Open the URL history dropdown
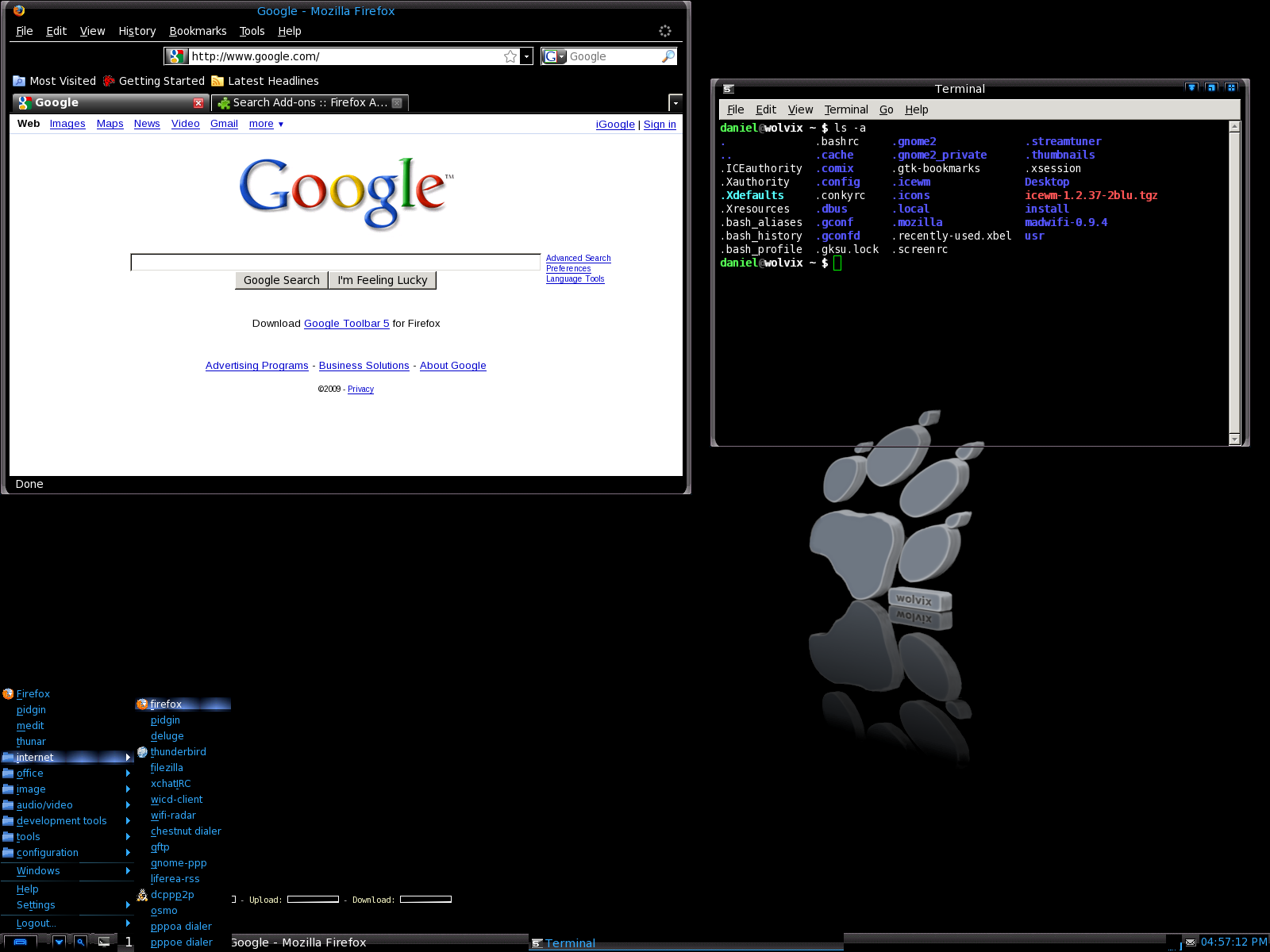 click(526, 56)
